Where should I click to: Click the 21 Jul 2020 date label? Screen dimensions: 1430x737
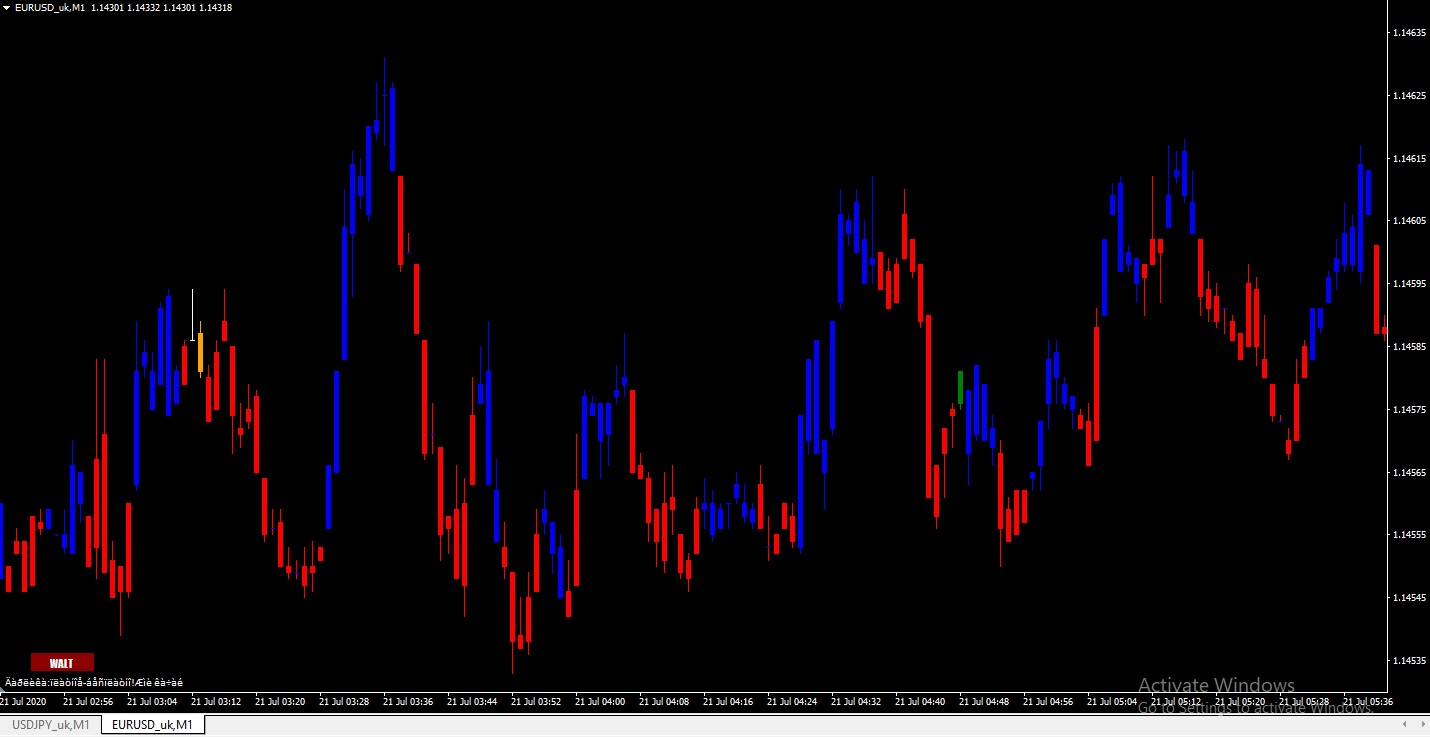point(23,702)
